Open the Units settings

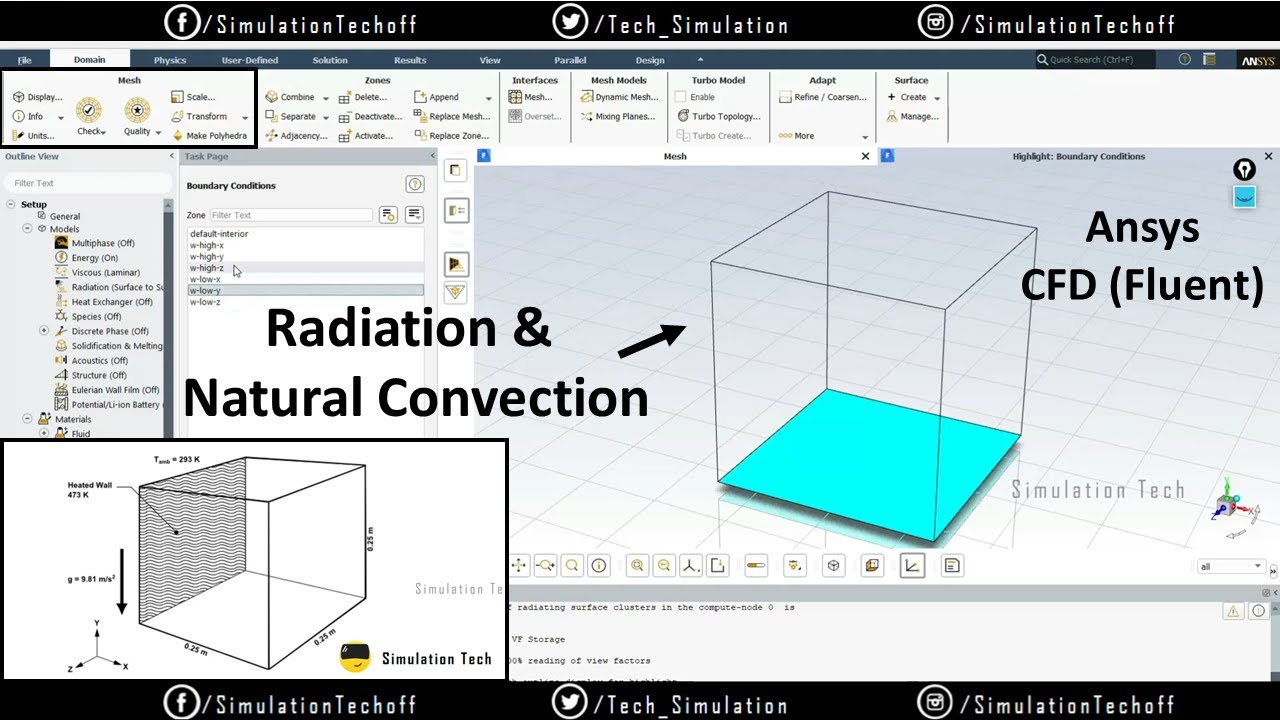[33, 135]
